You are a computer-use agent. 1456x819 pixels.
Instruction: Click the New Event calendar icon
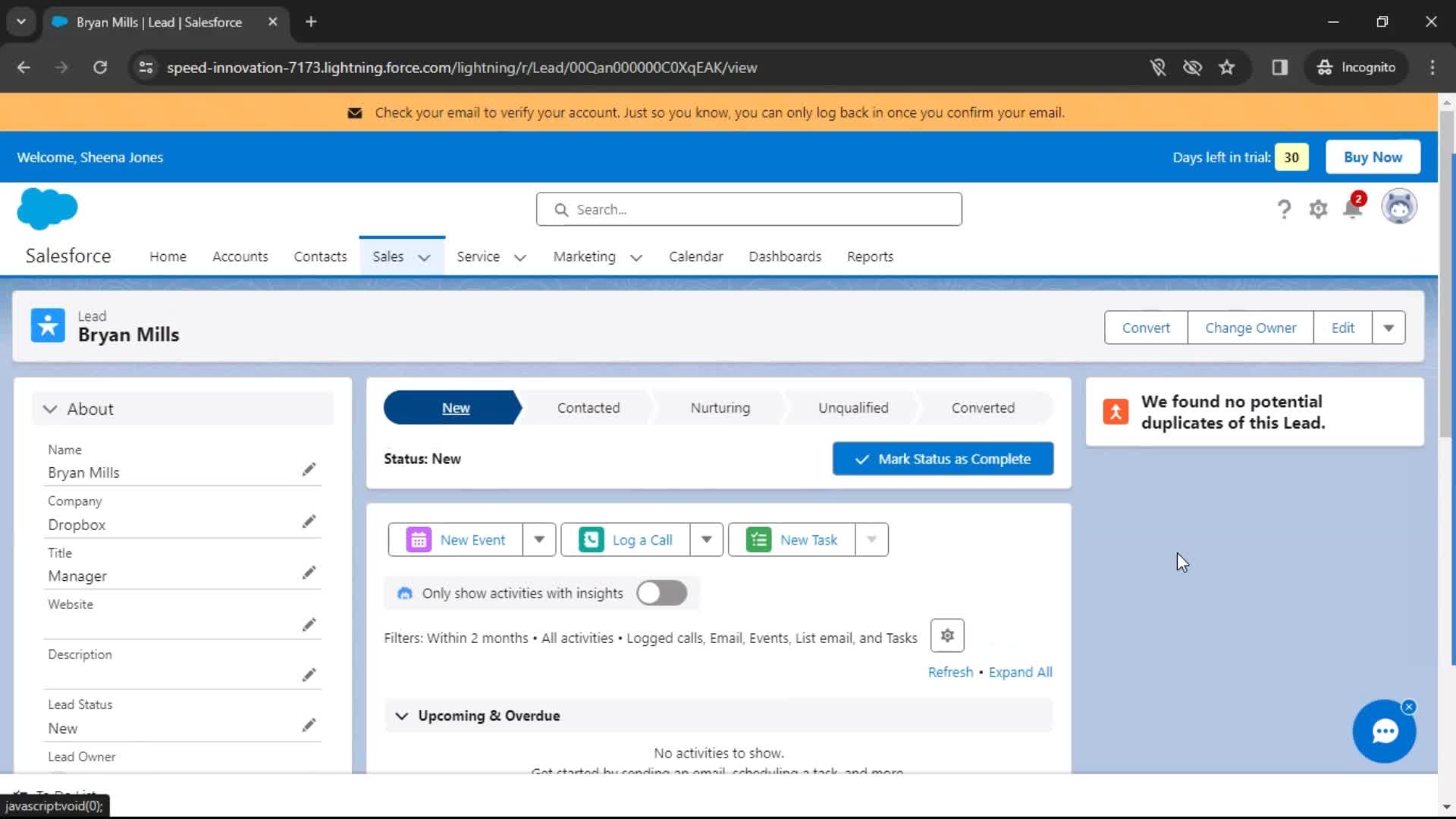pyautogui.click(x=419, y=540)
